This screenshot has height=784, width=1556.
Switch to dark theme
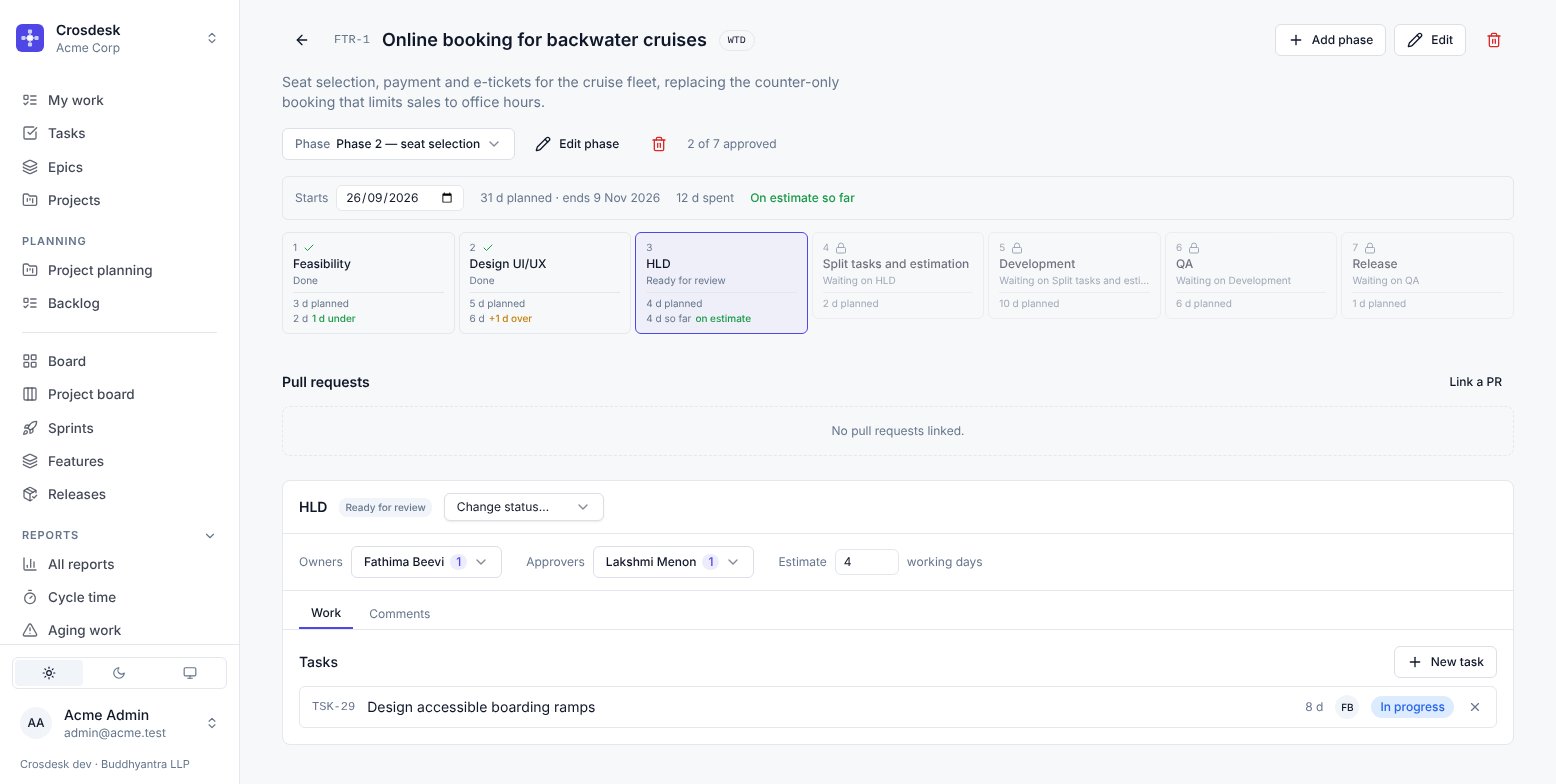click(119, 673)
